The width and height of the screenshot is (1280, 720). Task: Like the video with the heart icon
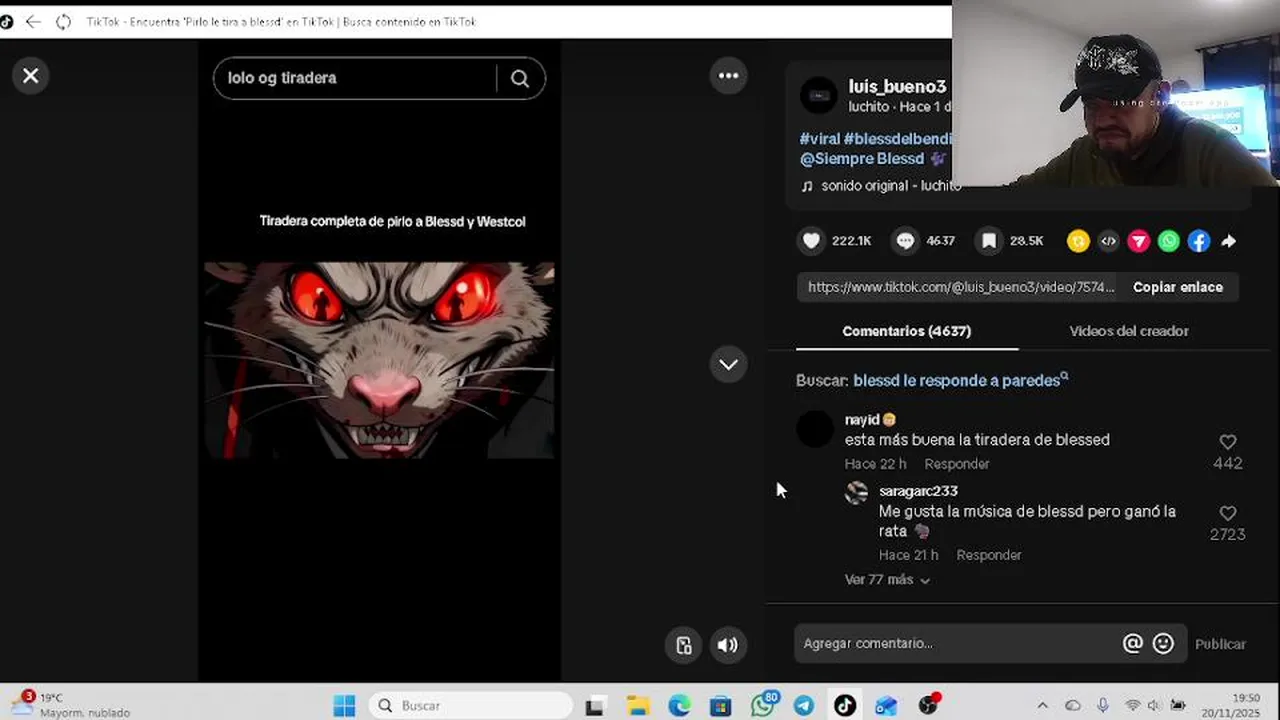point(812,241)
